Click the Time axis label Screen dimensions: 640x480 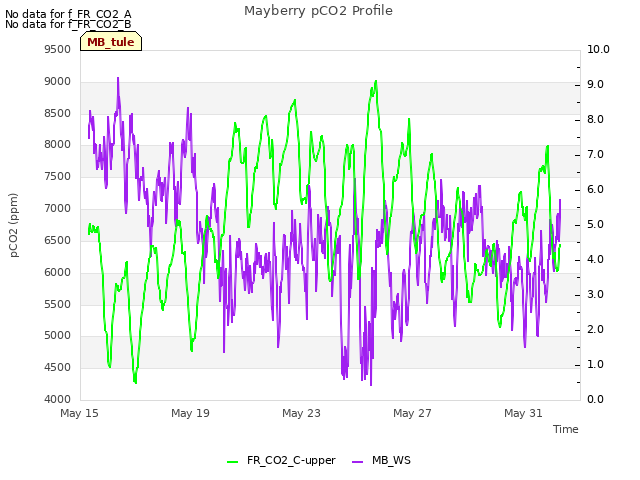click(565, 429)
